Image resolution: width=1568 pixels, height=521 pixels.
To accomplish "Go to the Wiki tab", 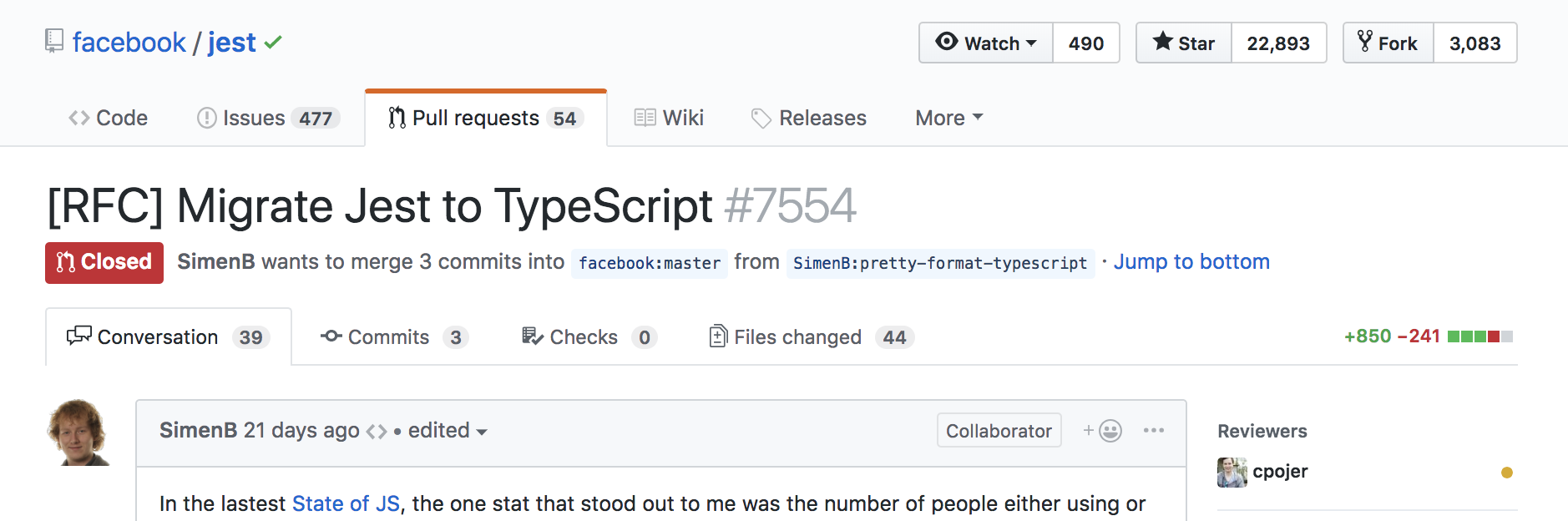I will (x=669, y=118).
